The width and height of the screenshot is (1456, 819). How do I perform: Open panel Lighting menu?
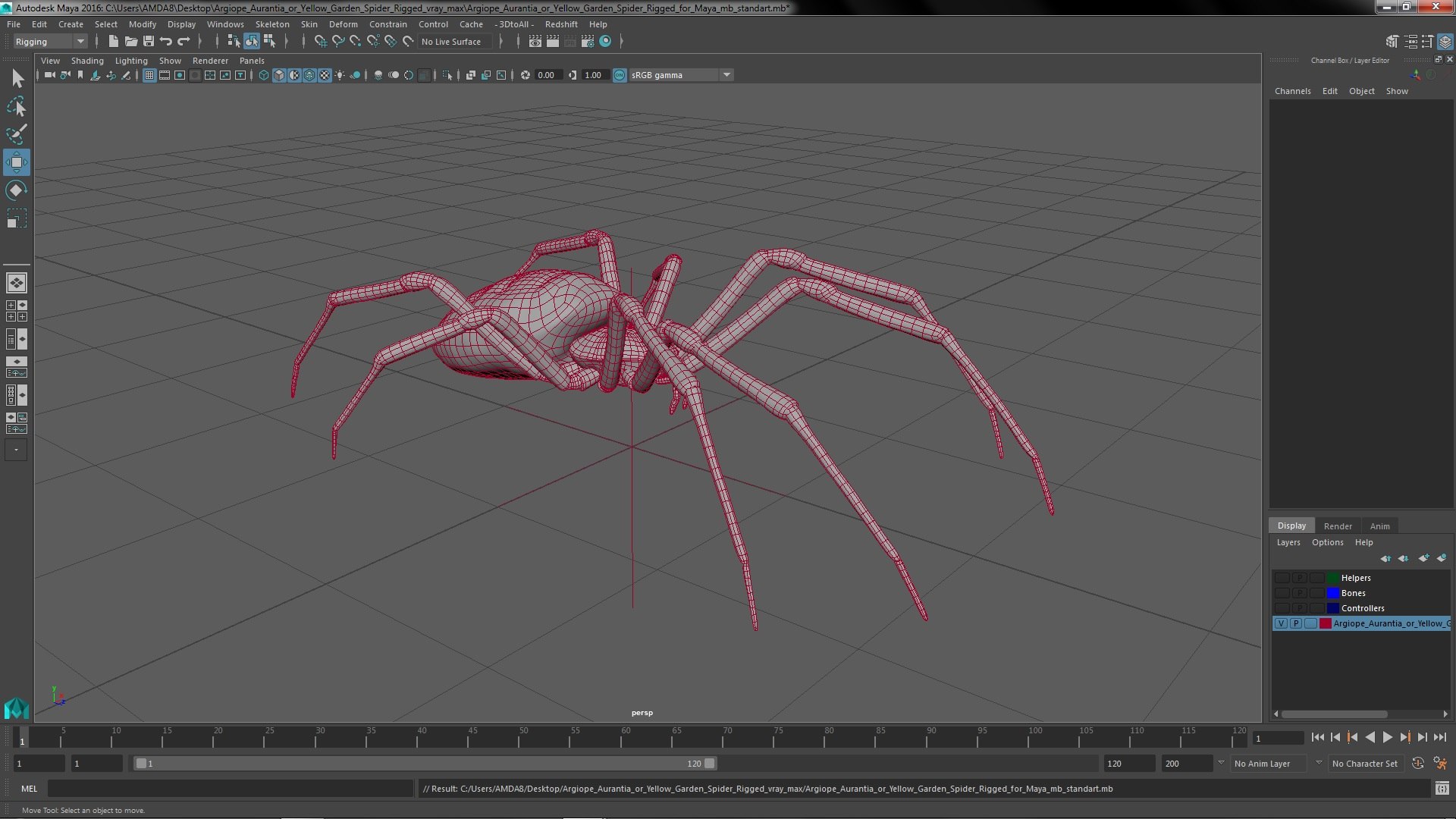coord(131,61)
